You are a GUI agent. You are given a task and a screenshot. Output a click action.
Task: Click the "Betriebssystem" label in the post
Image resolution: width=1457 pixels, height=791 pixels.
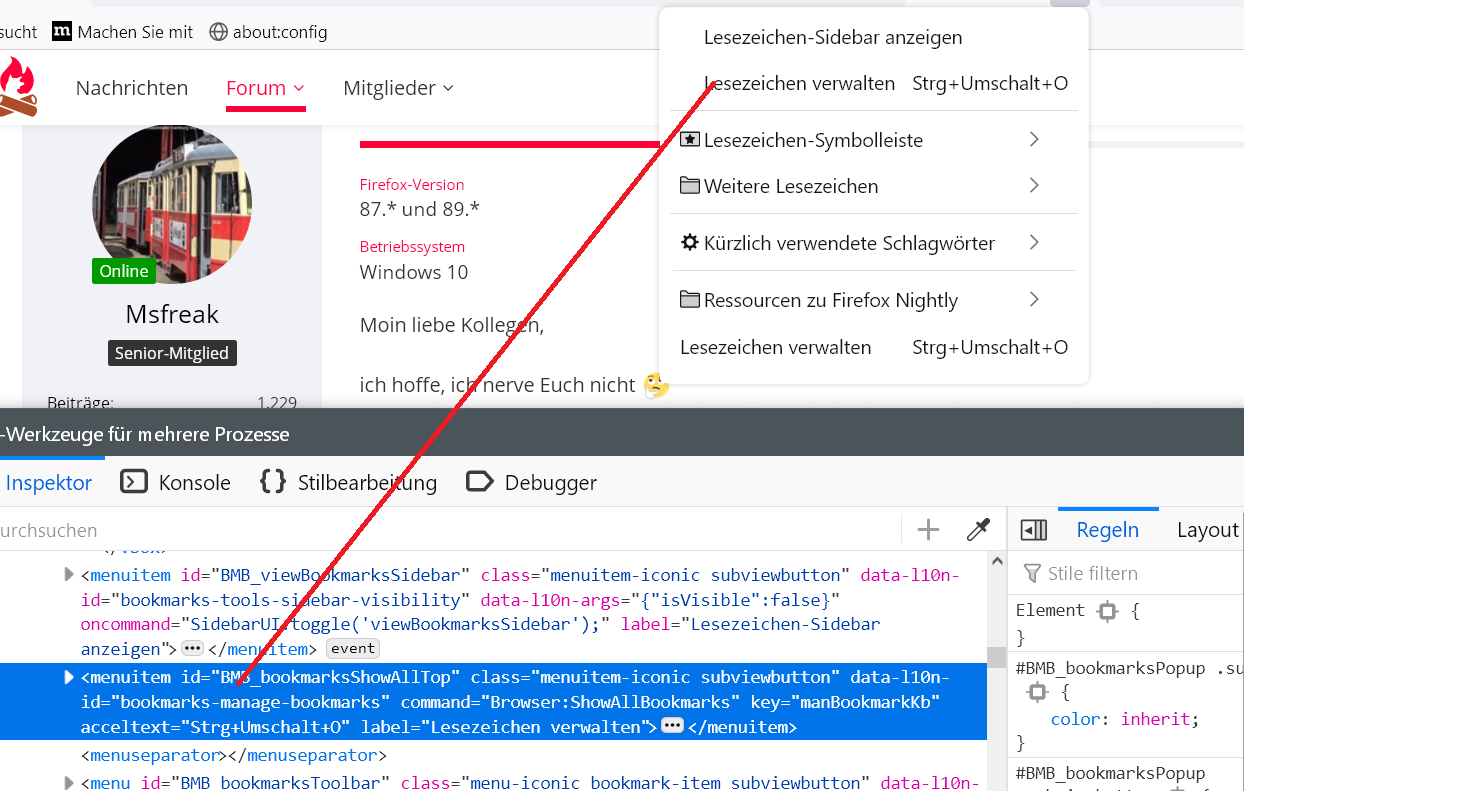(x=412, y=246)
